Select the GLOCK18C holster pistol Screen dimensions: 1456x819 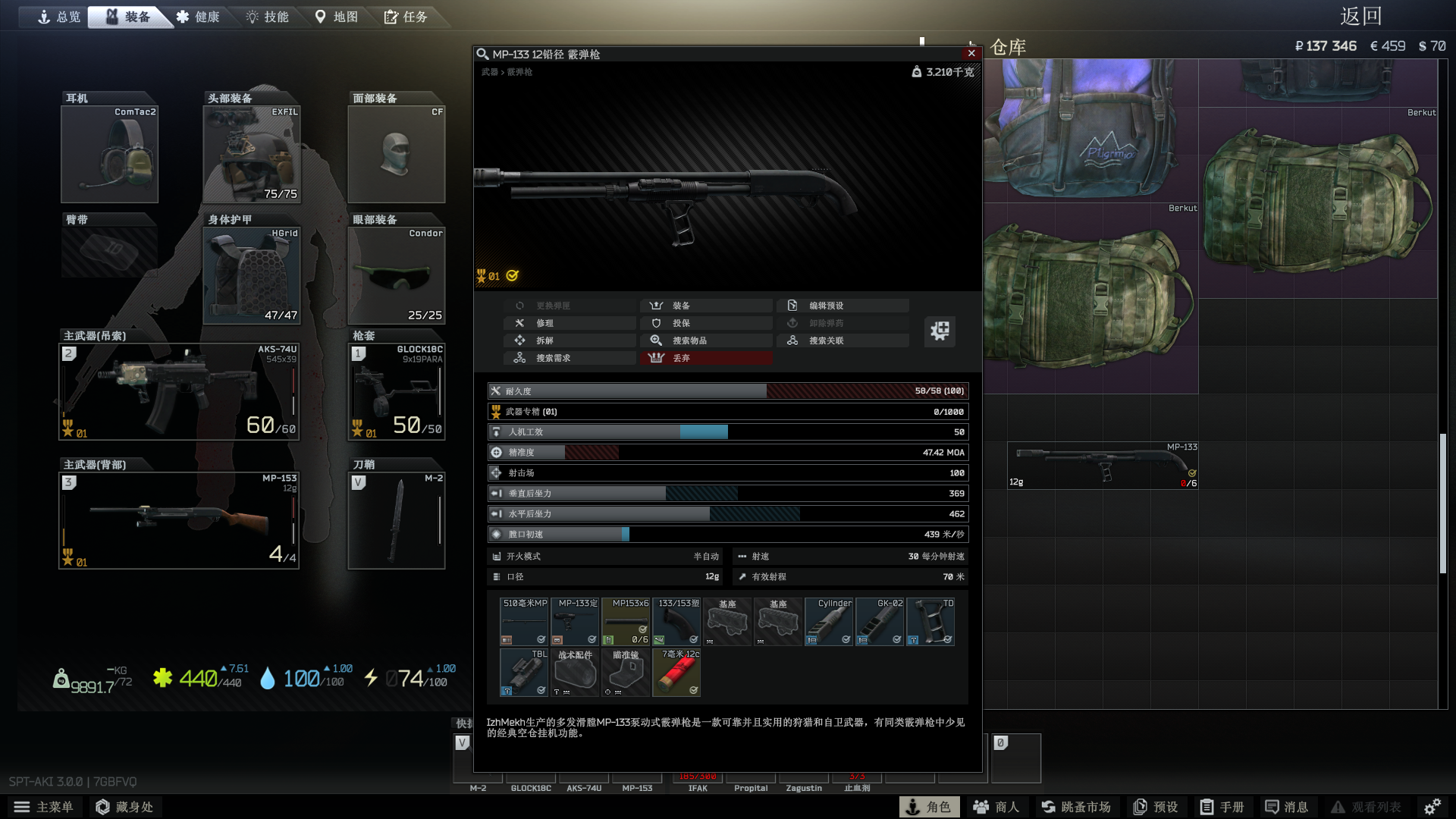click(397, 391)
